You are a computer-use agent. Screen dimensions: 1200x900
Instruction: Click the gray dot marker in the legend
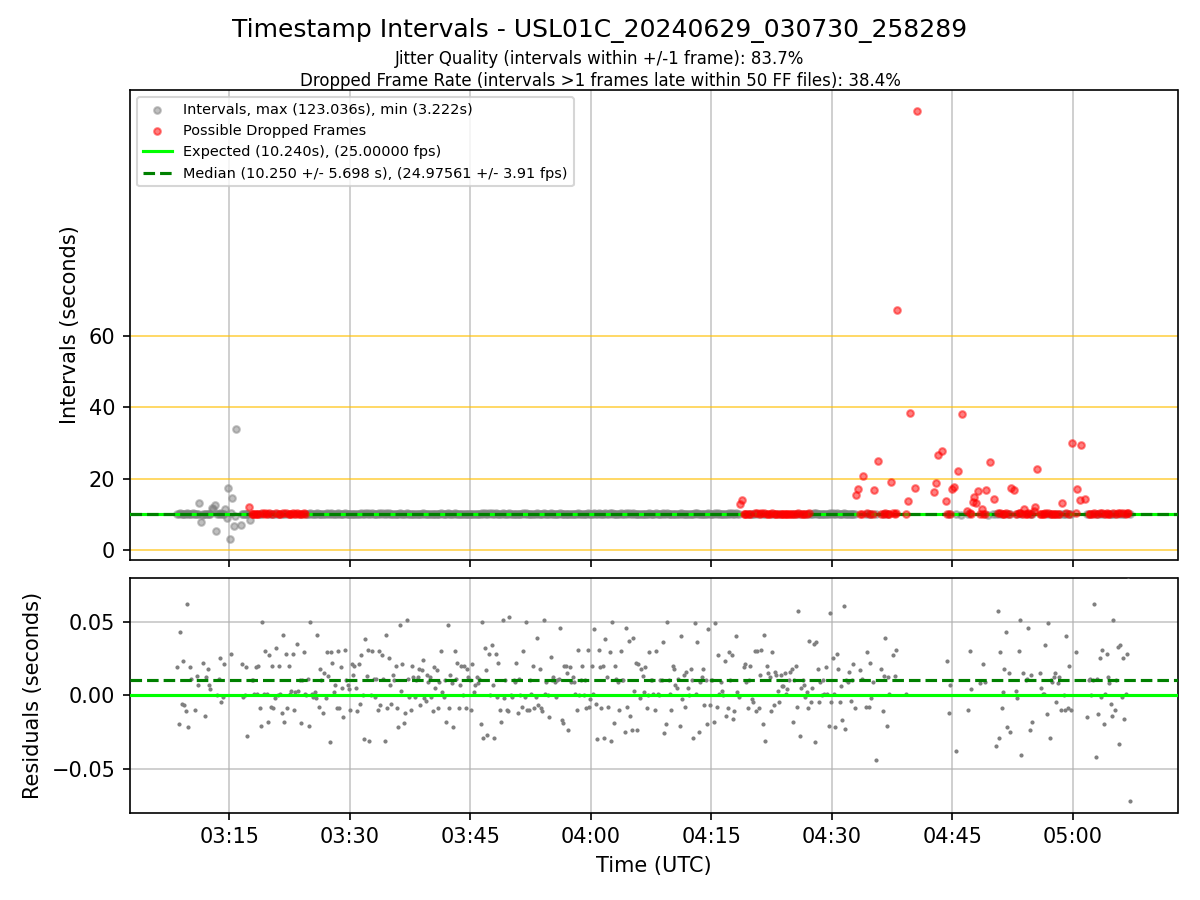point(158,109)
